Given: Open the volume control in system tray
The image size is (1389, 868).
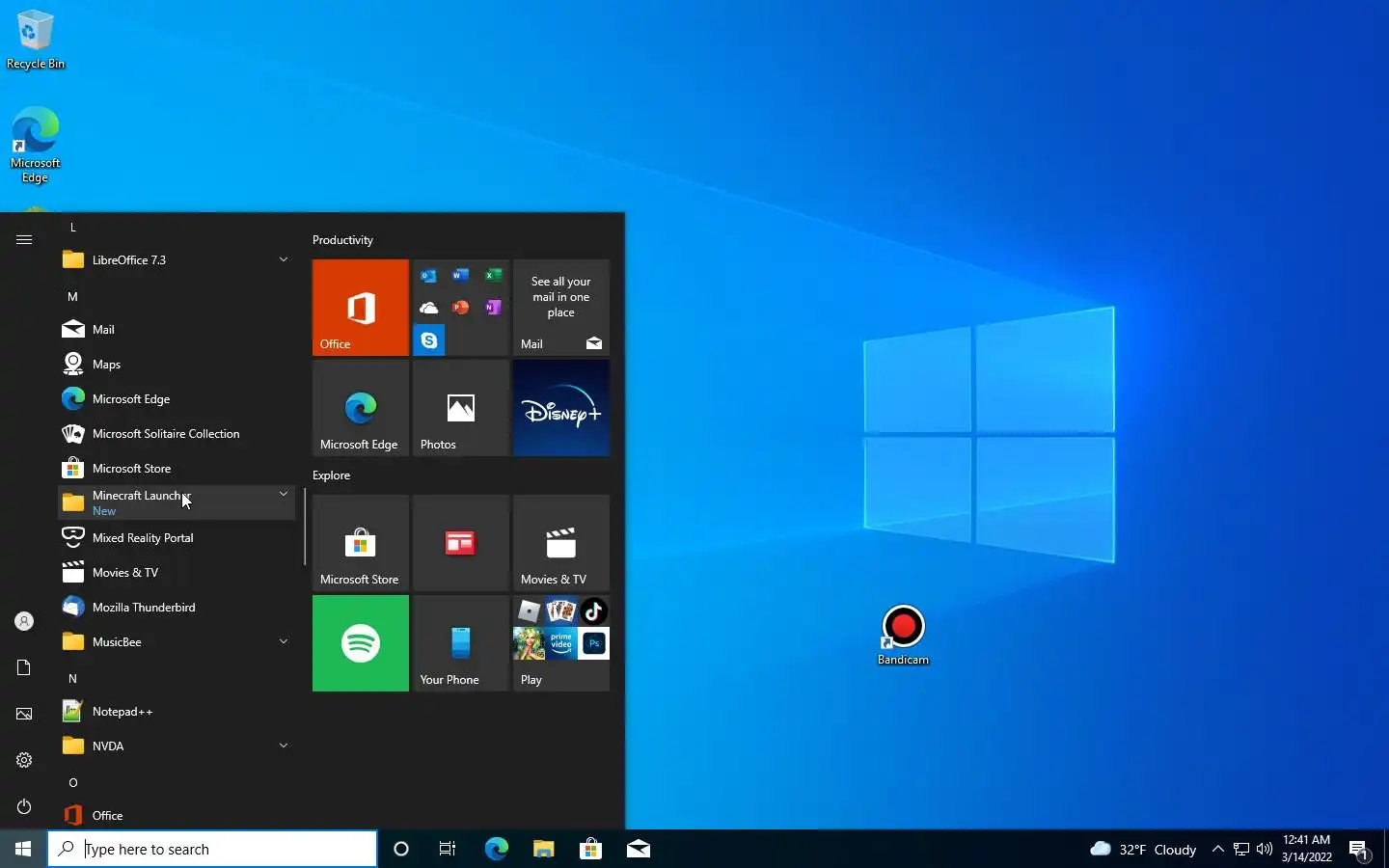Looking at the screenshot, I should [x=1264, y=849].
